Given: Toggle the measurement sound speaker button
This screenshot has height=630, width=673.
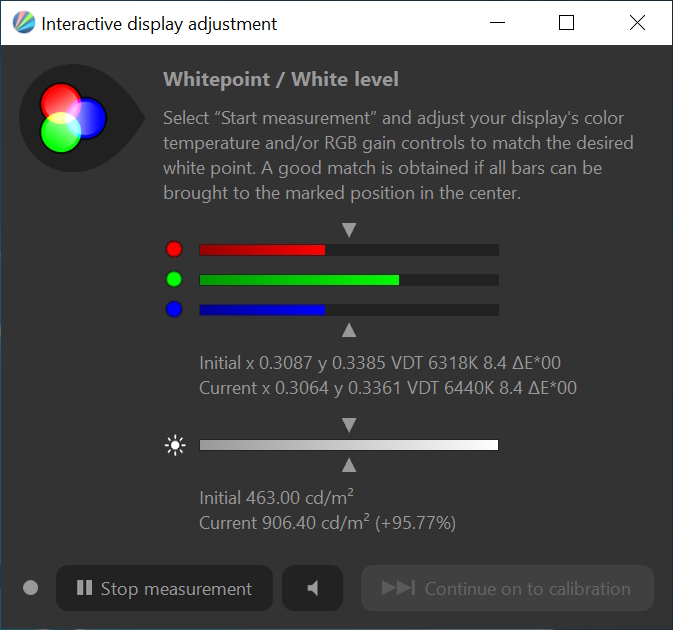Looking at the screenshot, I should [312, 588].
